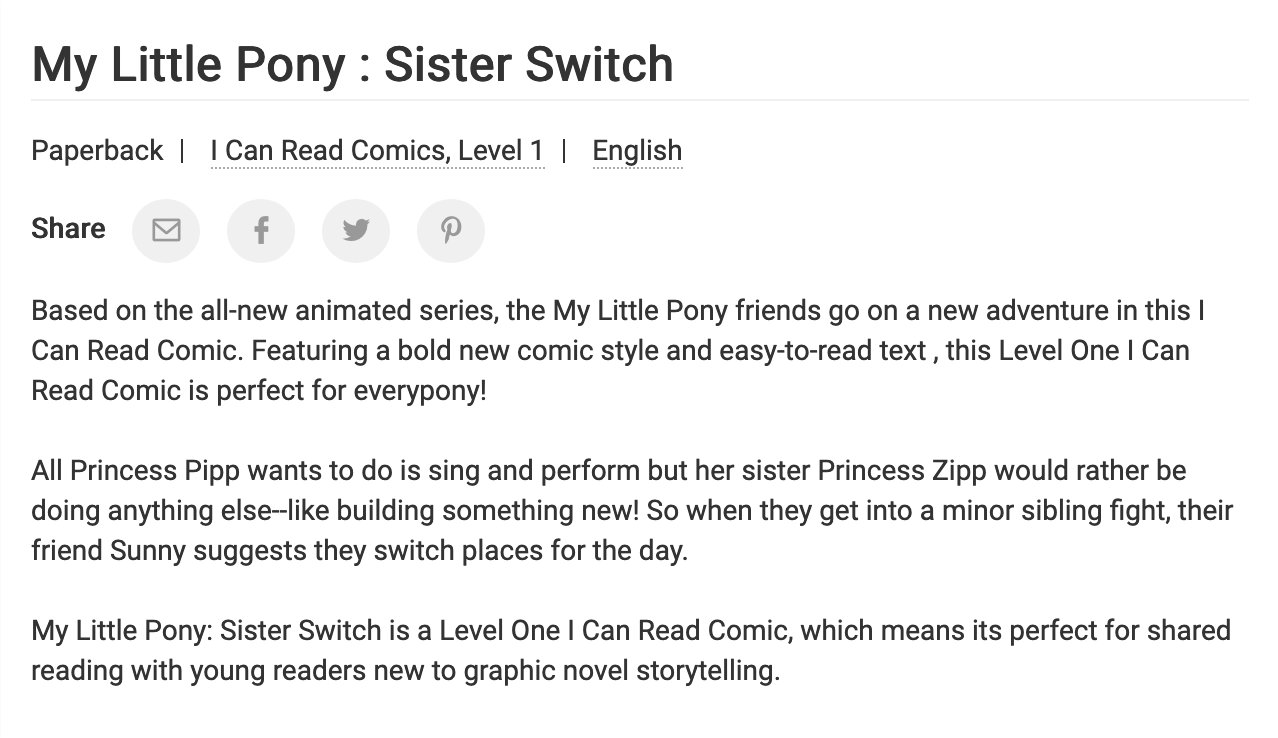1278x738 pixels.
Task: Share this book via email icon
Action: [166, 231]
